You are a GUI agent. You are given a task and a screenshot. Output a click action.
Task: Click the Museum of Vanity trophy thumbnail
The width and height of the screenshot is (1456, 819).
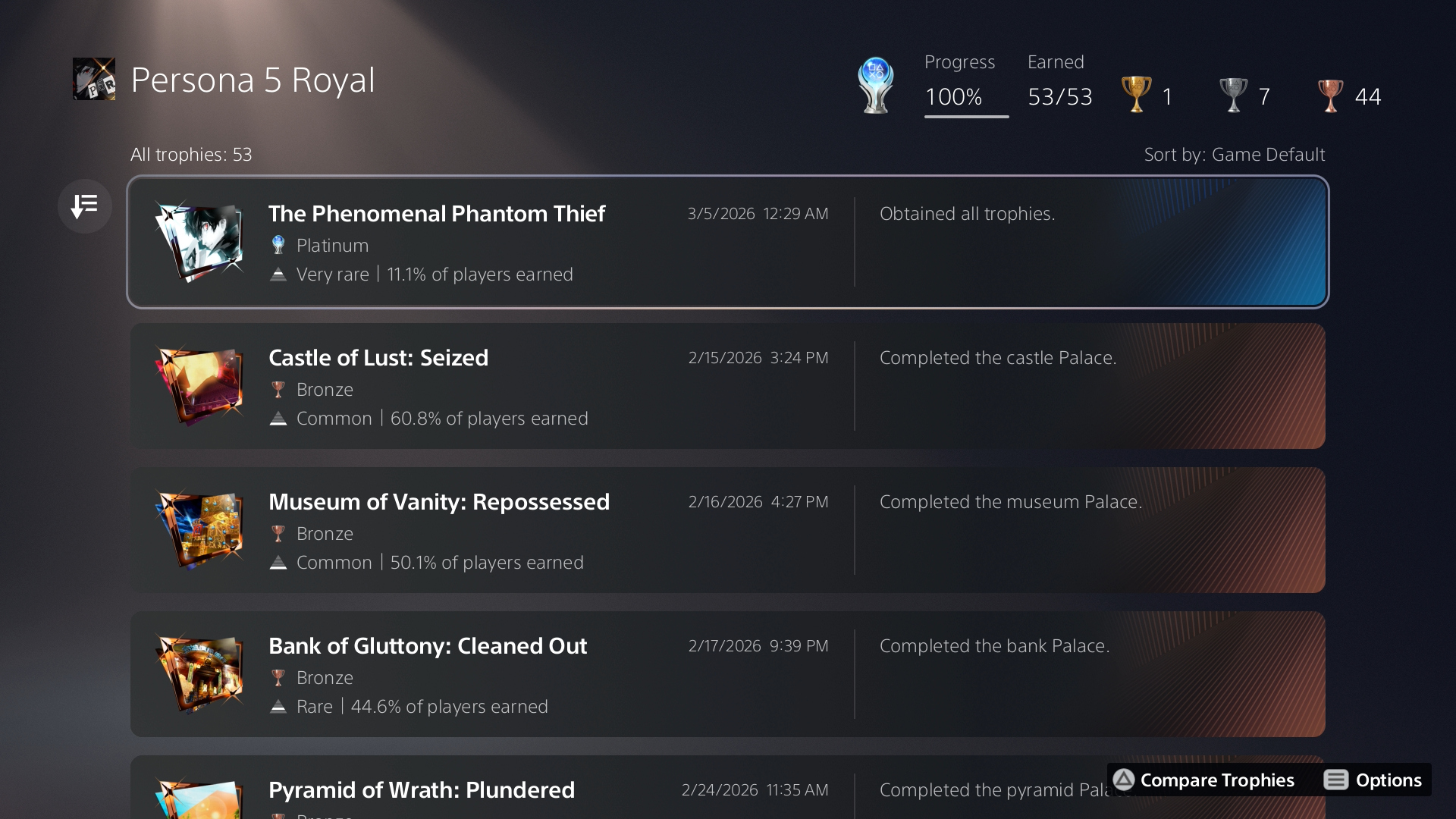[x=199, y=530]
